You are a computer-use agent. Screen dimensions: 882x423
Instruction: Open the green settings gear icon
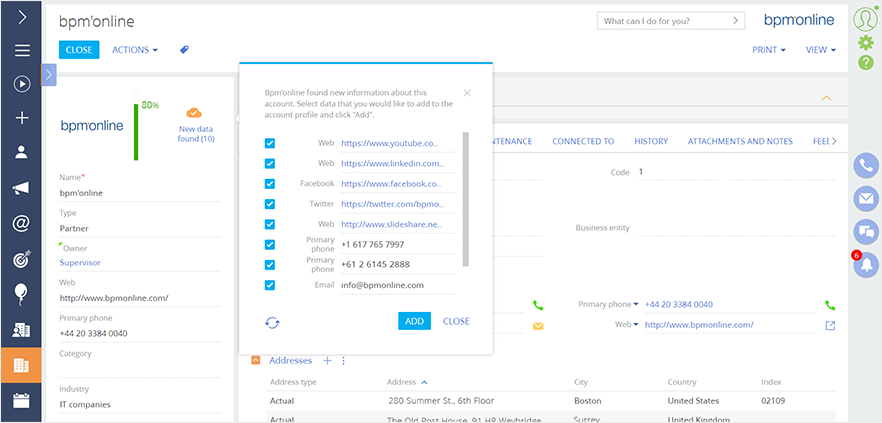coord(866,43)
